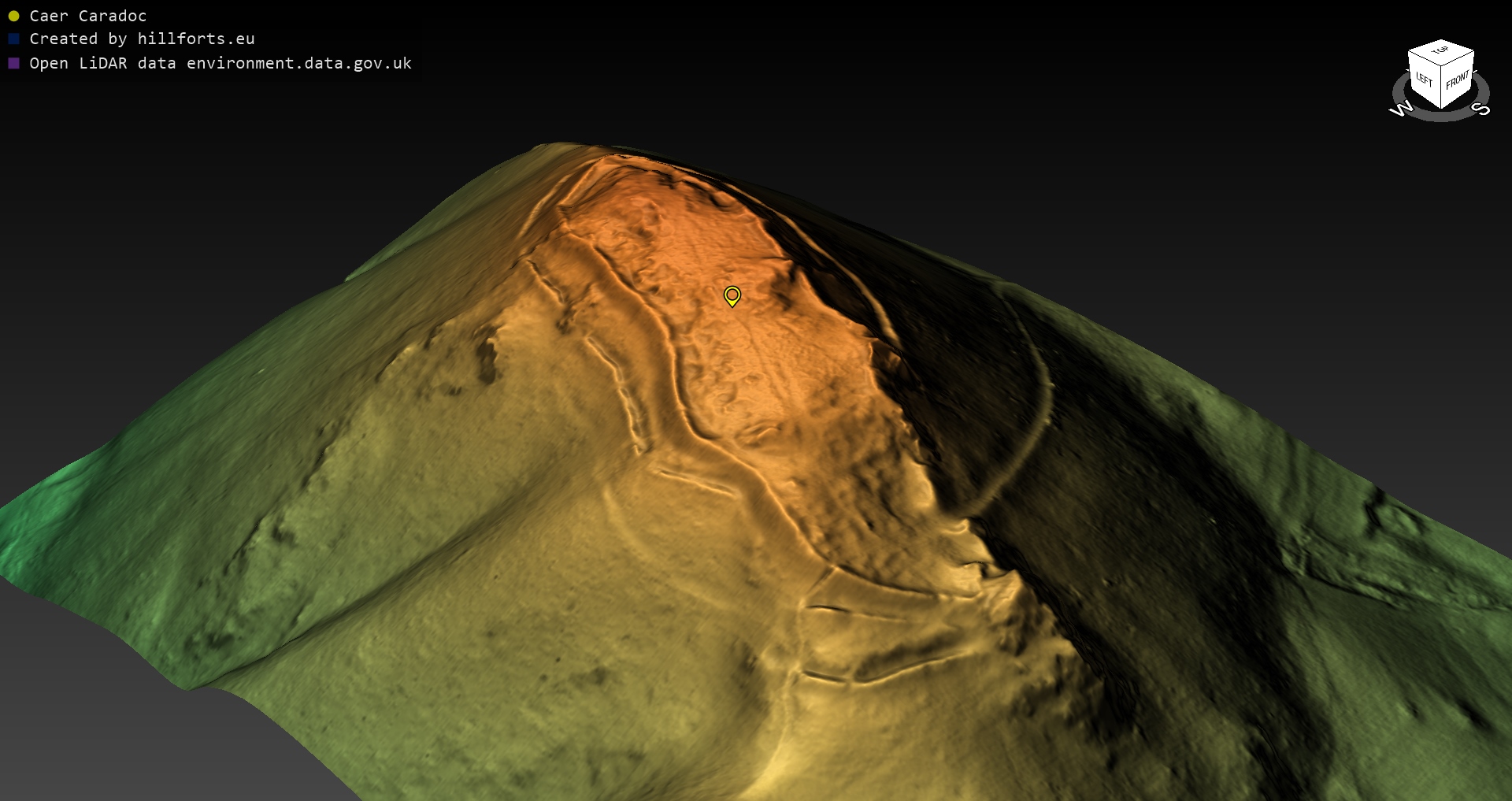Open the Created by hillforts.eu credit
Screen dimensions: 1512x801
click(x=142, y=39)
